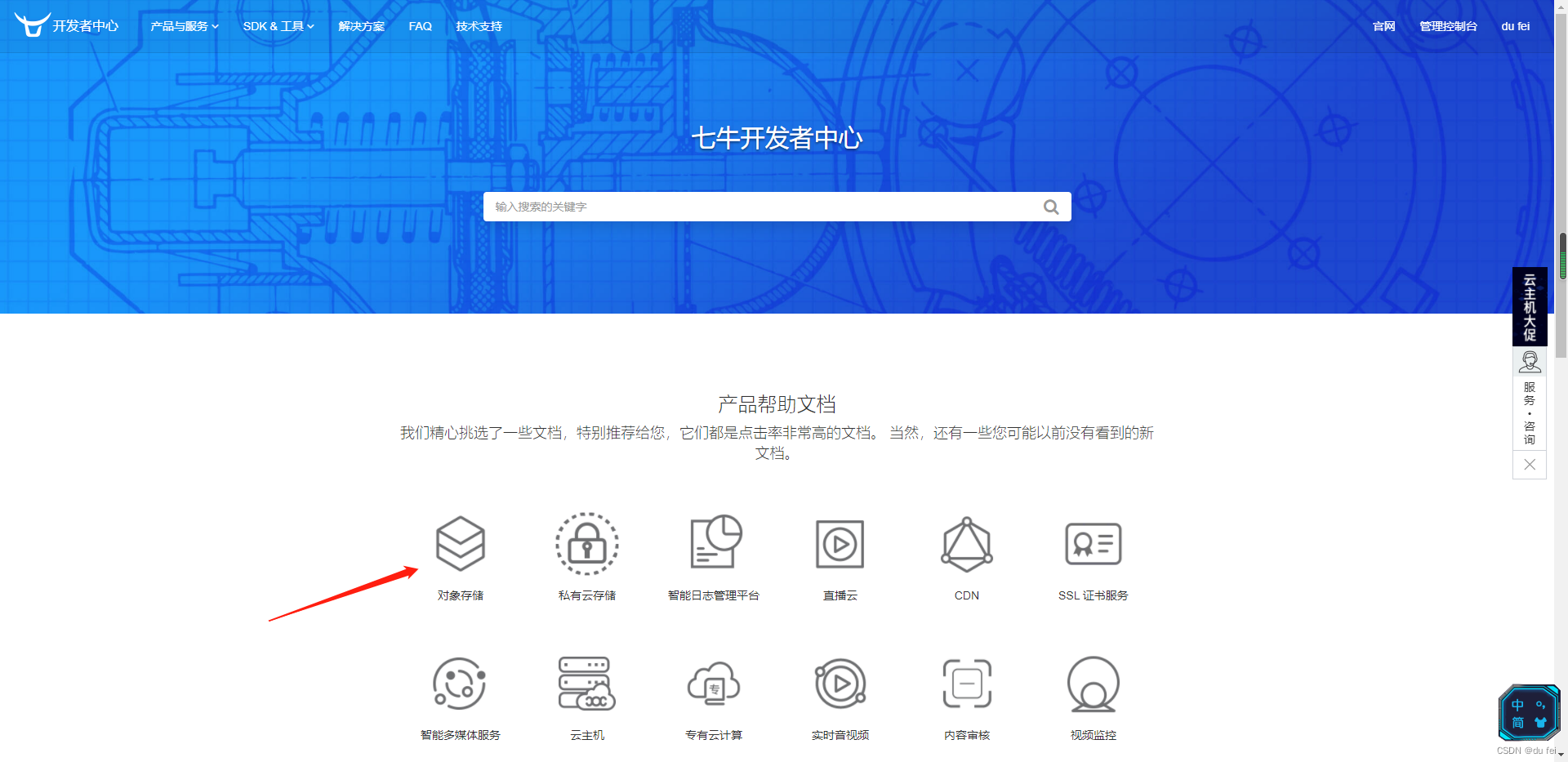Open the 视频监控 camera icon

pos(1094,684)
